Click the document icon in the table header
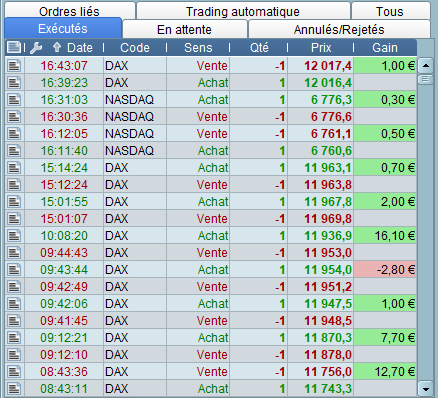 click(x=14, y=47)
